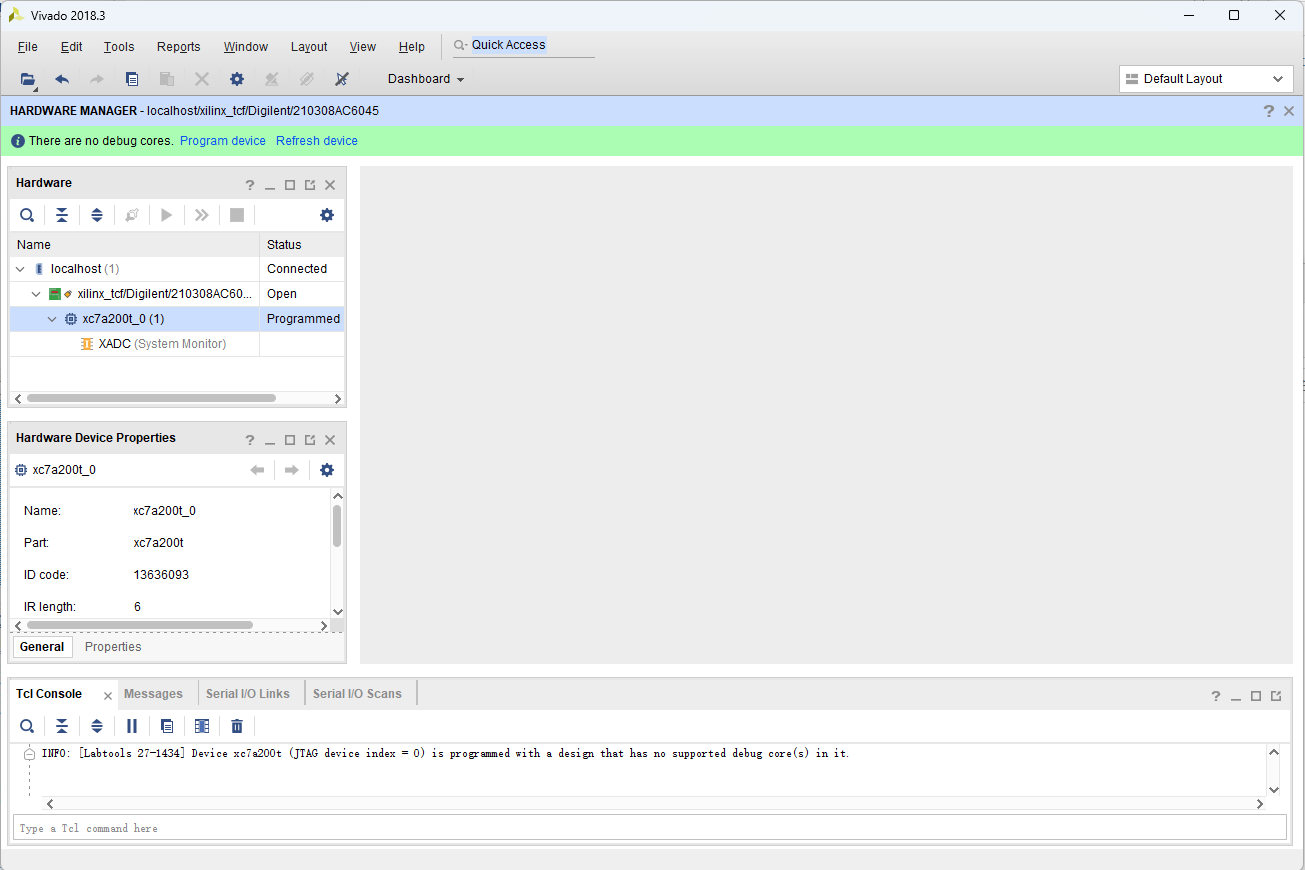Image resolution: width=1305 pixels, height=870 pixels.
Task: Go forward in Hardware Device Properties
Action: pyautogui.click(x=291, y=470)
